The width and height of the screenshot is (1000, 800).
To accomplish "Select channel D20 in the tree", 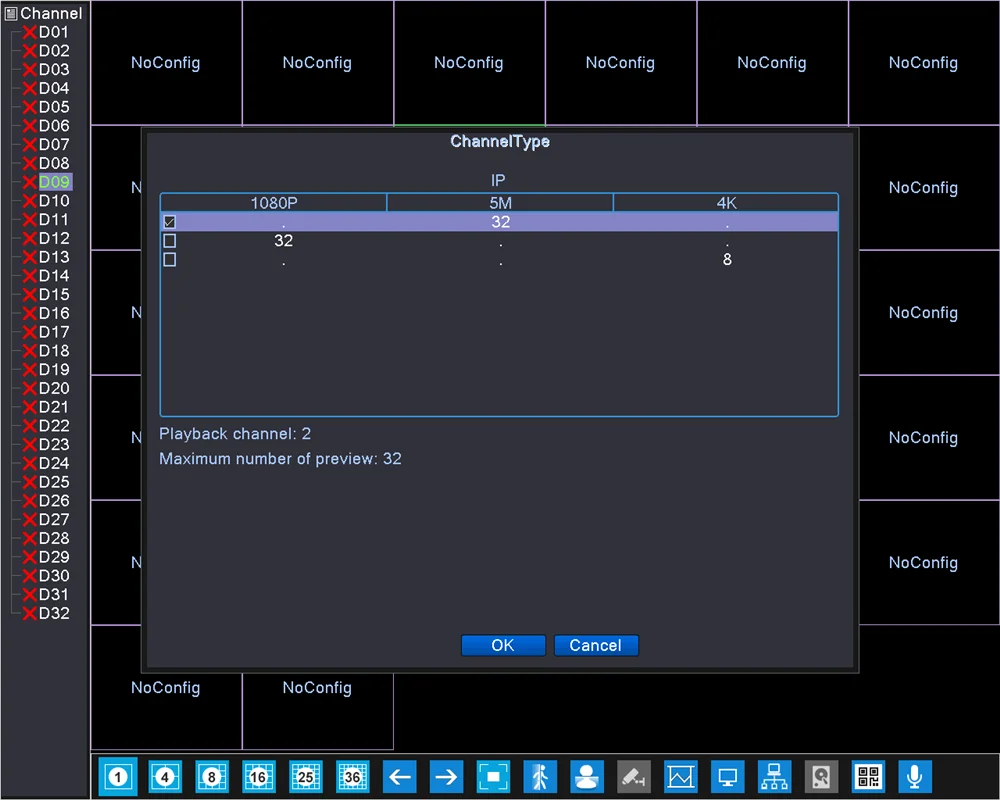I will (54, 388).
